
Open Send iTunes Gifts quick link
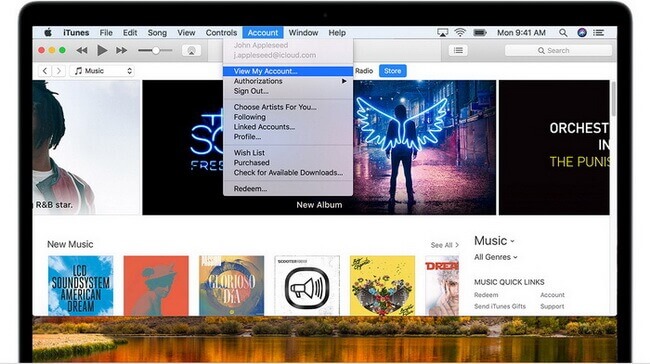coord(500,306)
